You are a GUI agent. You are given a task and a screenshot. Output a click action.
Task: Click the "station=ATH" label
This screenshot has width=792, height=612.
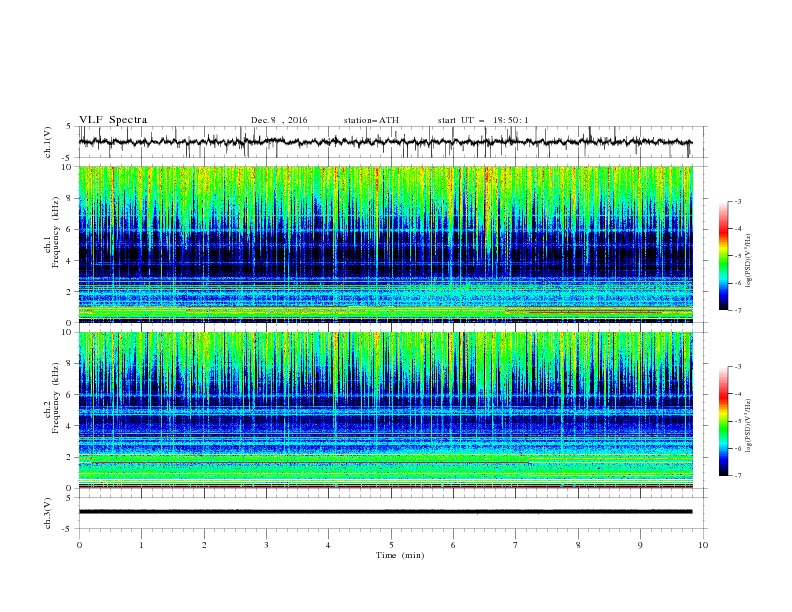click(x=371, y=120)
